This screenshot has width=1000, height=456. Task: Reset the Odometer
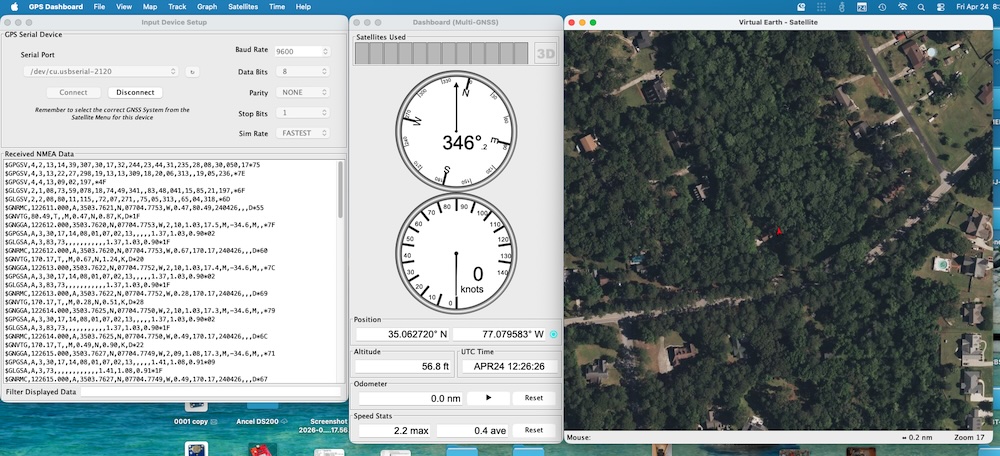coord(534,398)
